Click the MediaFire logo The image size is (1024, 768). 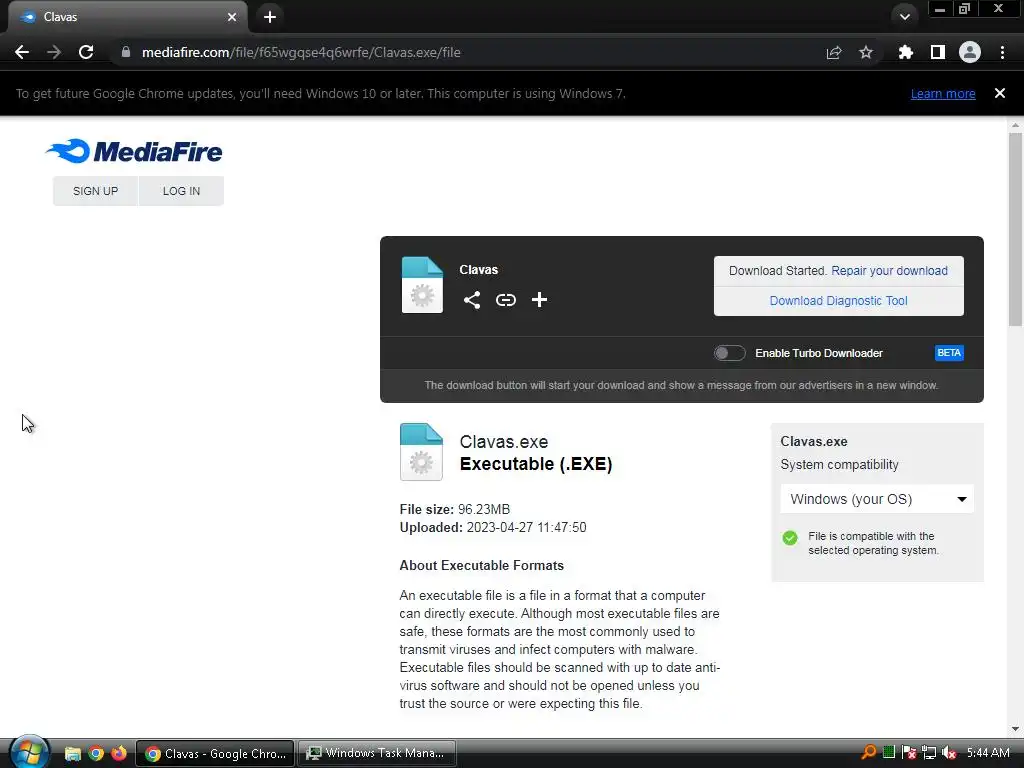click(x=134, y=152)
